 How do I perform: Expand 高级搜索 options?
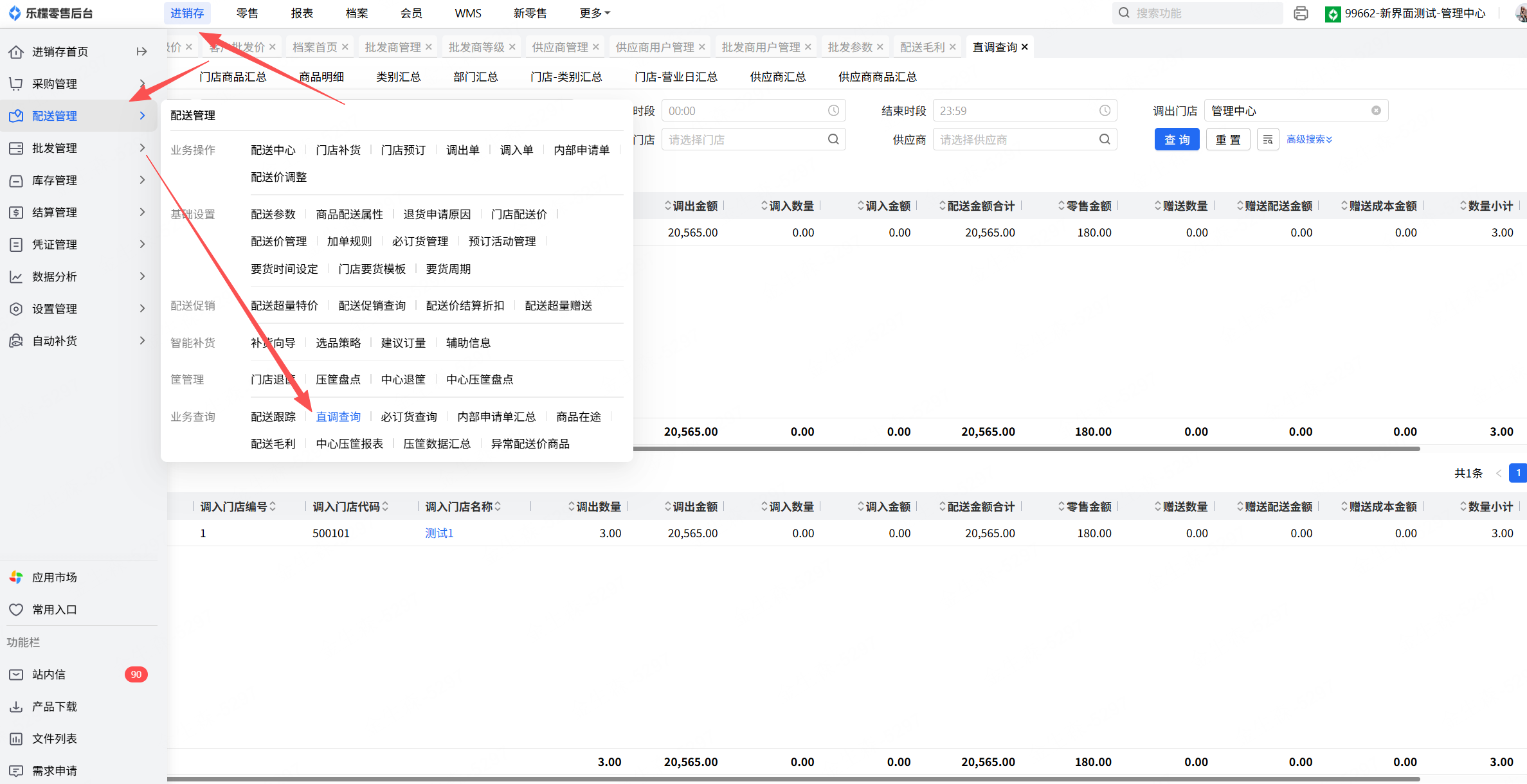(1309, 139)
